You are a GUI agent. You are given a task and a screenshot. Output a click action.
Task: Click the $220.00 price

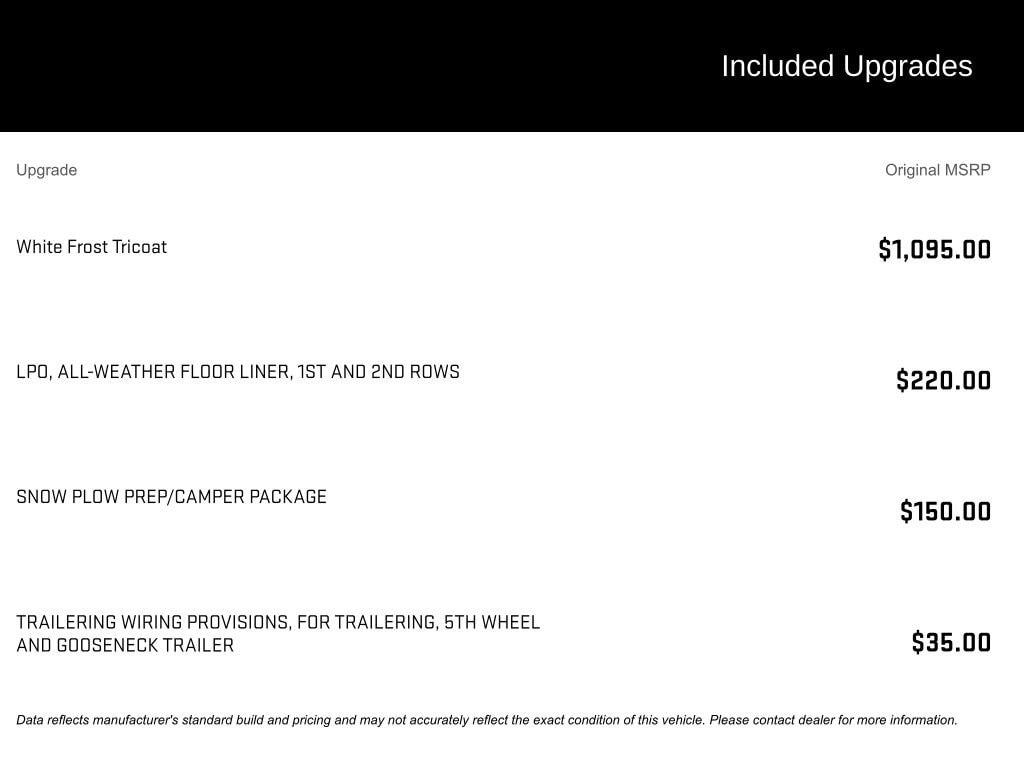coord(943,380)
